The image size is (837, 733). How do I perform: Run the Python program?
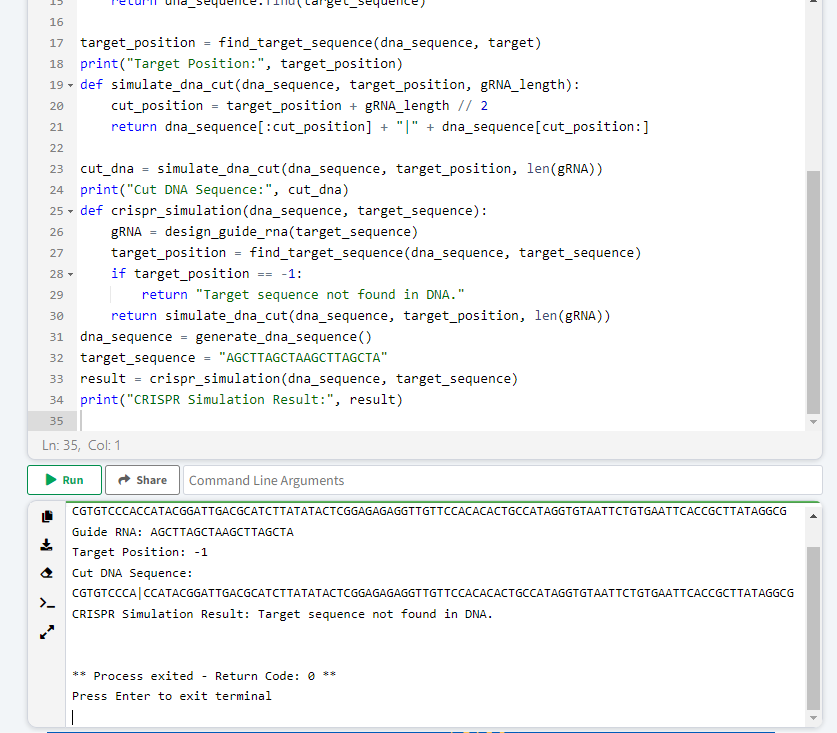pos(64,480)
